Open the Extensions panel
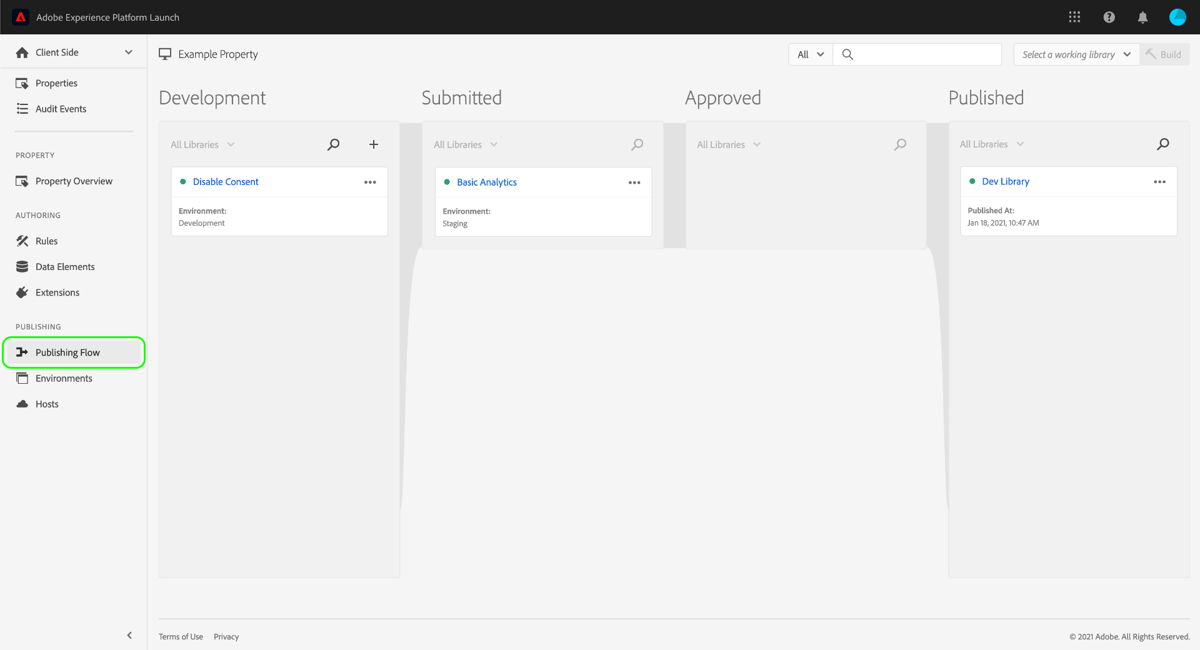 pos(59,292)
